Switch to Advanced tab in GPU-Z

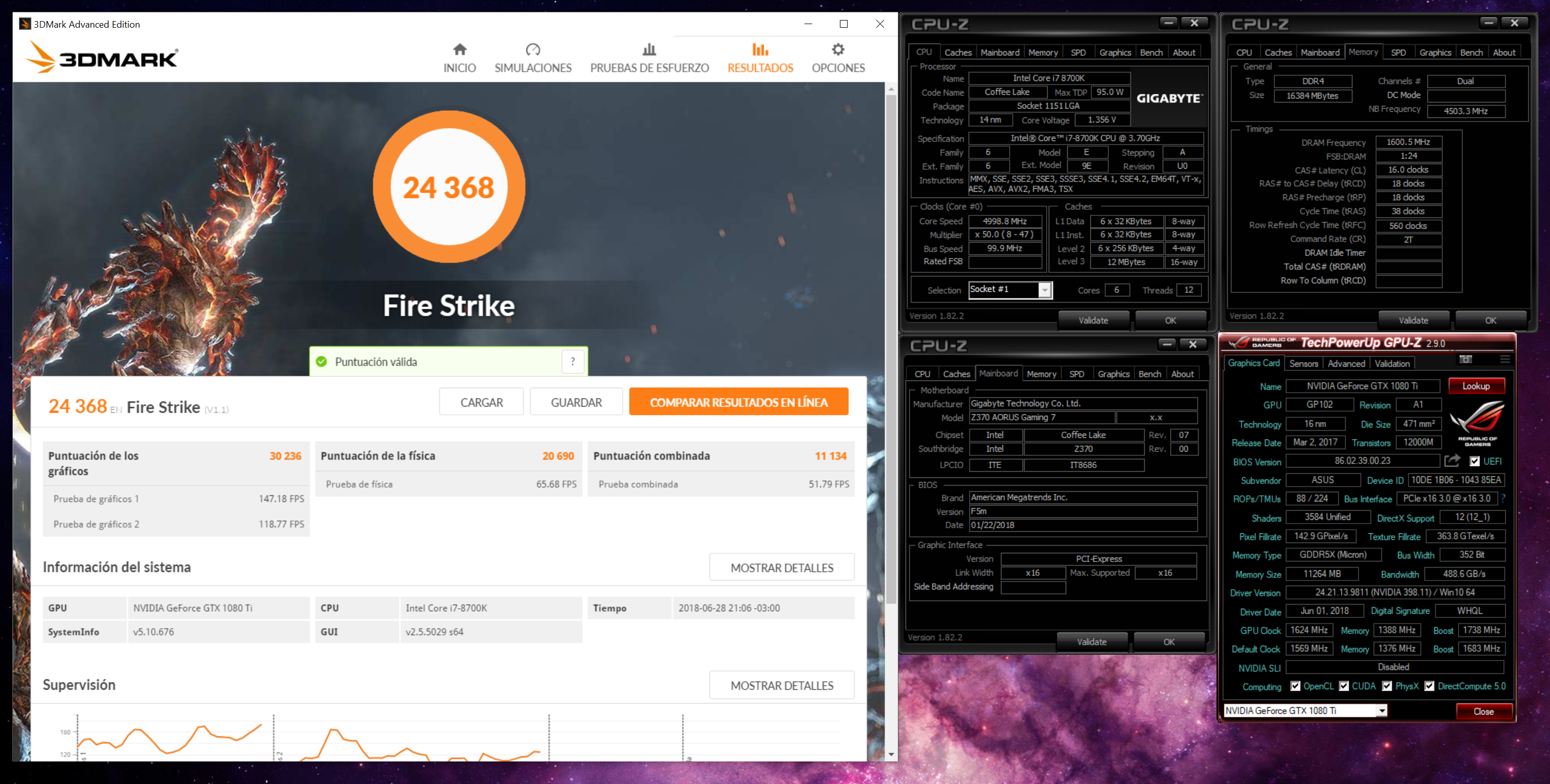1346,363
